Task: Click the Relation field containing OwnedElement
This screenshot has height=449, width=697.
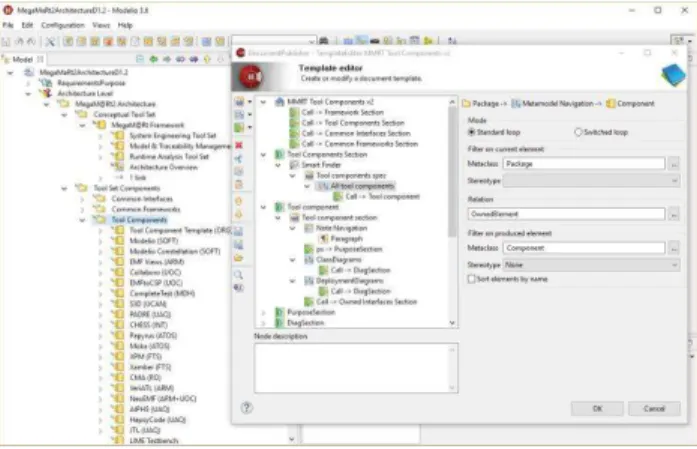Action: click(566, 214)
